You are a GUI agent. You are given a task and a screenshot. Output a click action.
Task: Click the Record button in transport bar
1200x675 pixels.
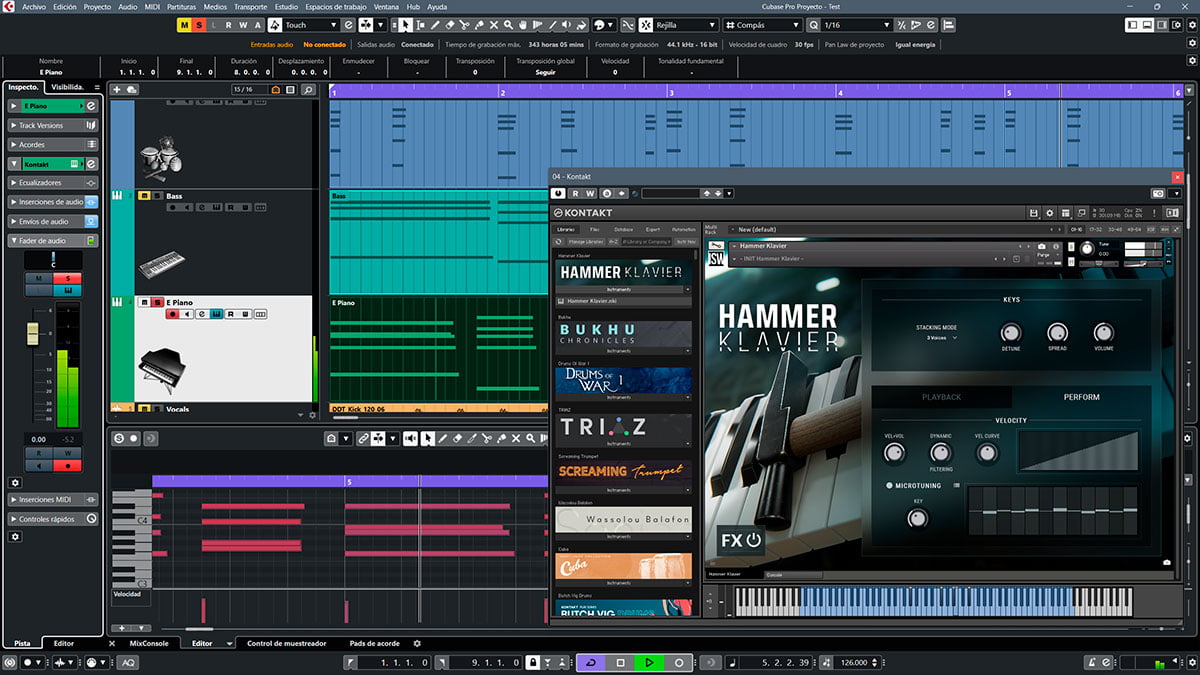tap(678, 662)
